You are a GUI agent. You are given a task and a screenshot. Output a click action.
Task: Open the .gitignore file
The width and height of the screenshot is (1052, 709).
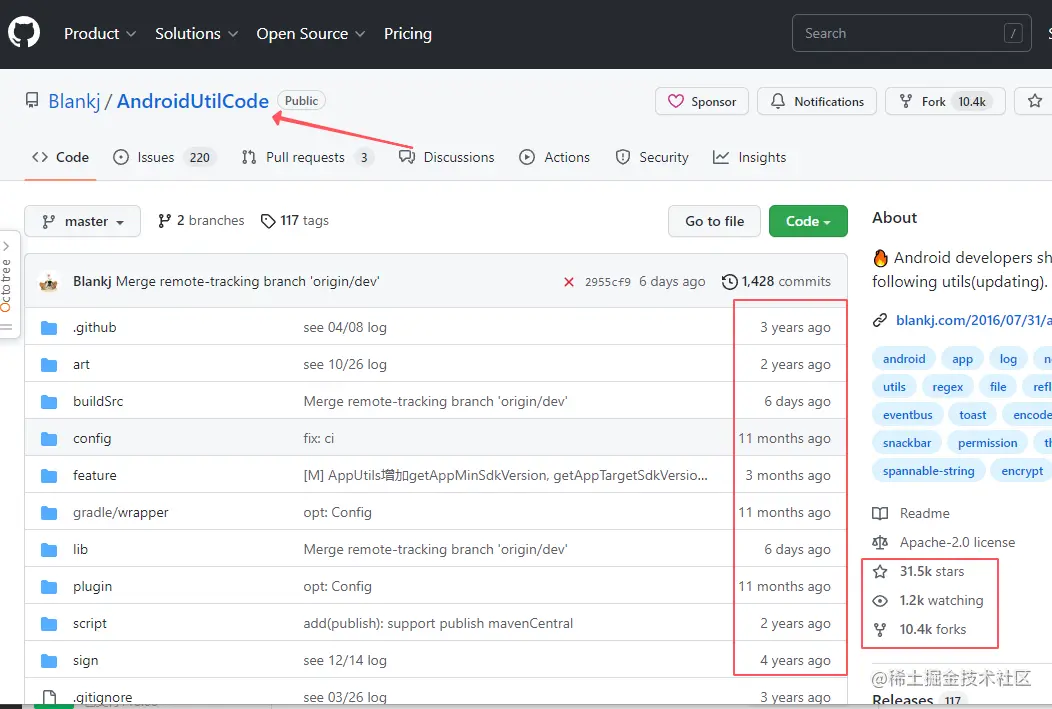[x=103, y=697]
